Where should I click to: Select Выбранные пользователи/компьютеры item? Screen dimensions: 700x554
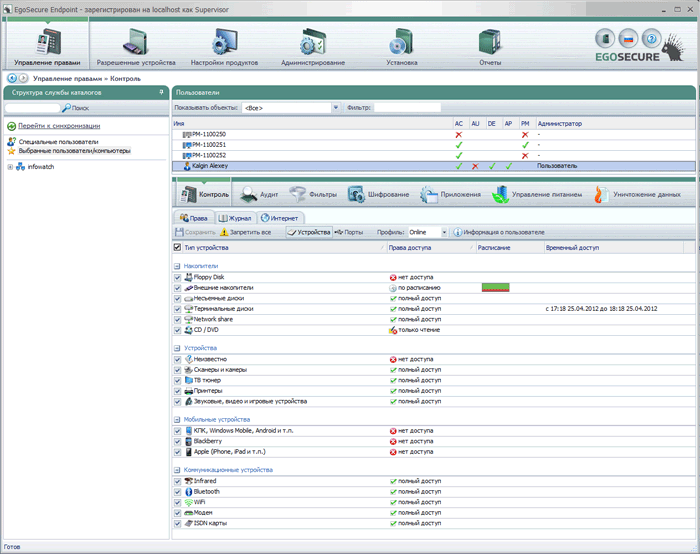(75, 151)
